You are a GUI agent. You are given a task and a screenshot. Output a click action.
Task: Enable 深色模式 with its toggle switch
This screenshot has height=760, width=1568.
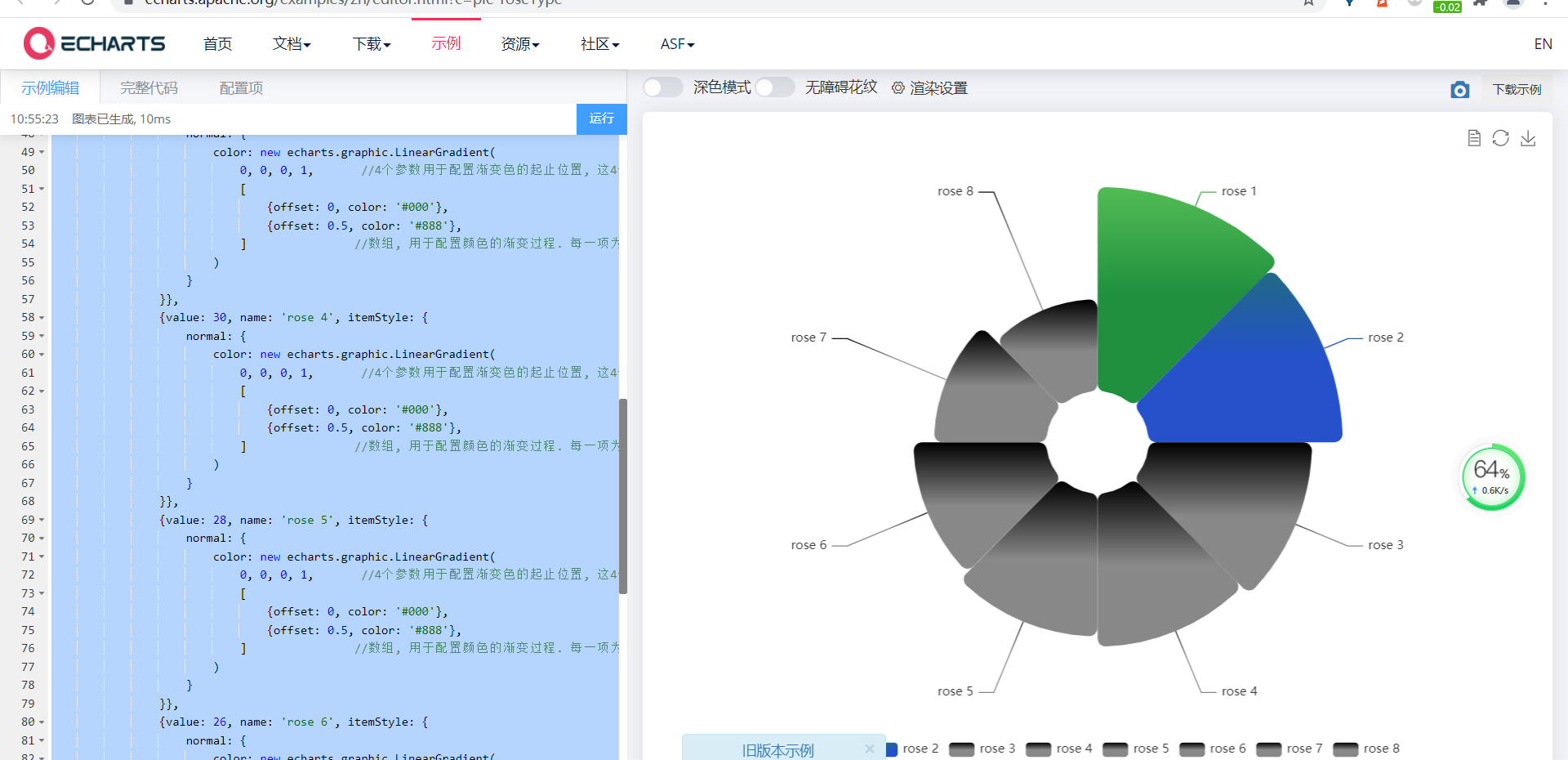point(662,87)
